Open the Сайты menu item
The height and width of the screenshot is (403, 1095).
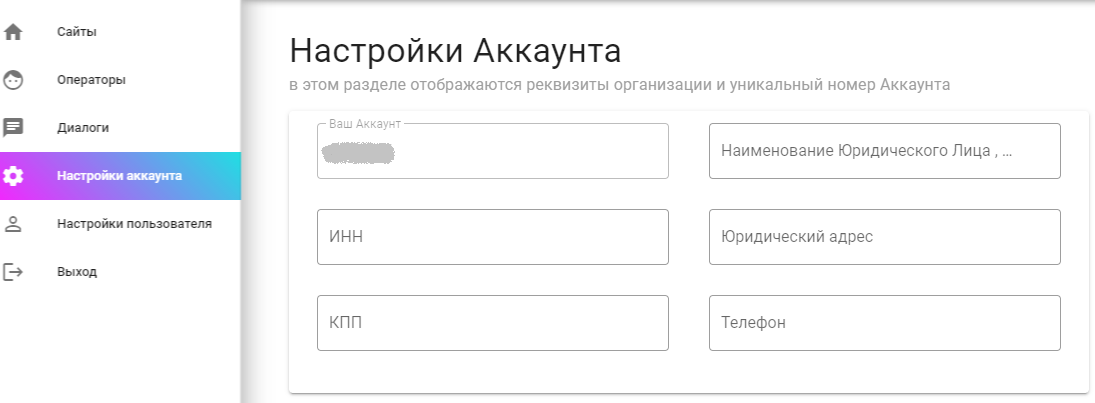point(77,32)
